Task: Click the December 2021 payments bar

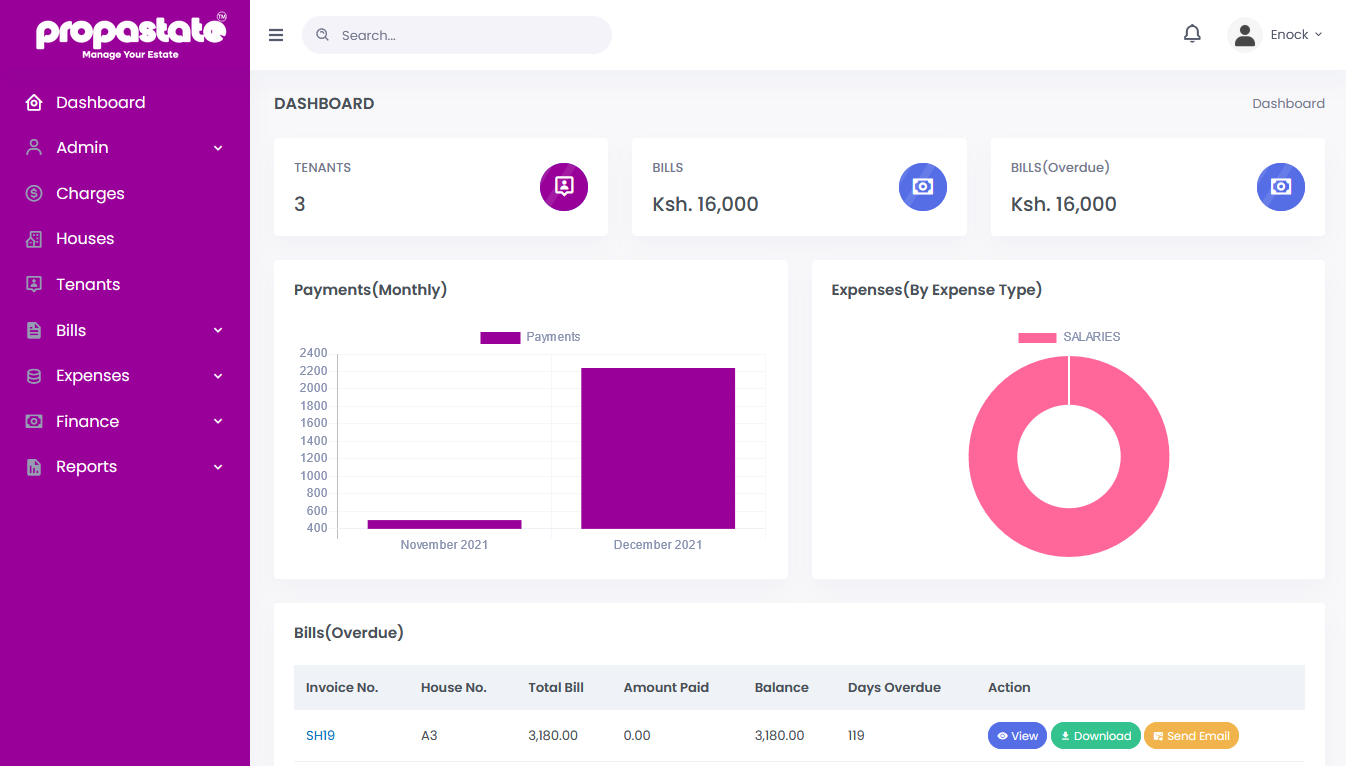Action: pos(658,448)
